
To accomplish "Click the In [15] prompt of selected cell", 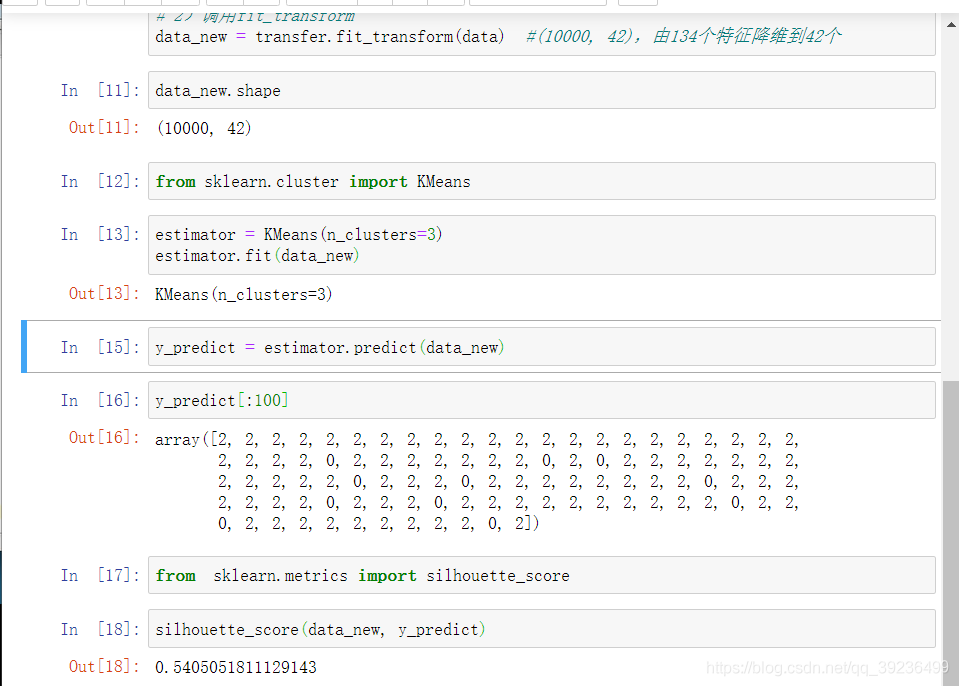I will (x=100, y=347).
